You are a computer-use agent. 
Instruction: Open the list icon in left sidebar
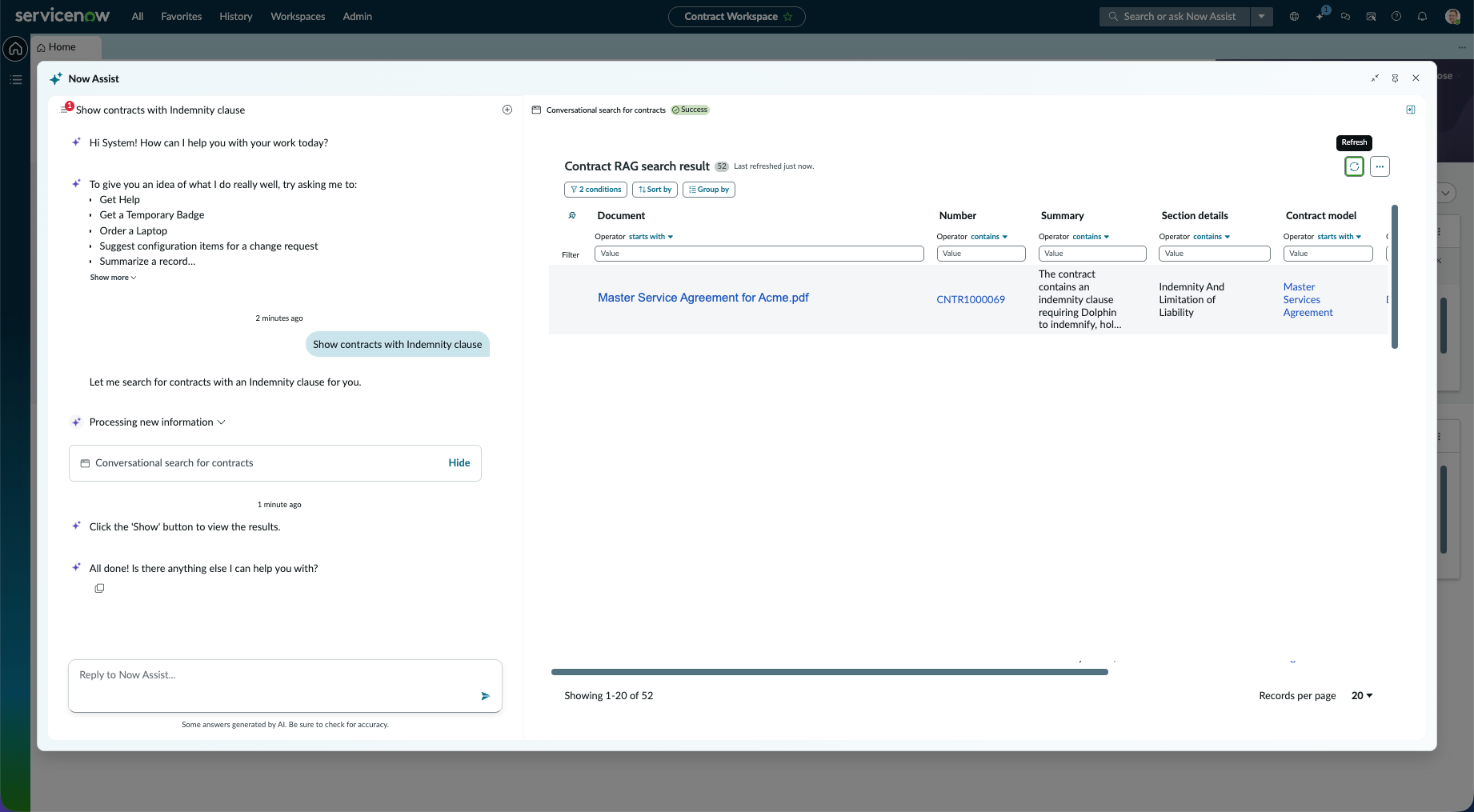[x=15, y=80]
